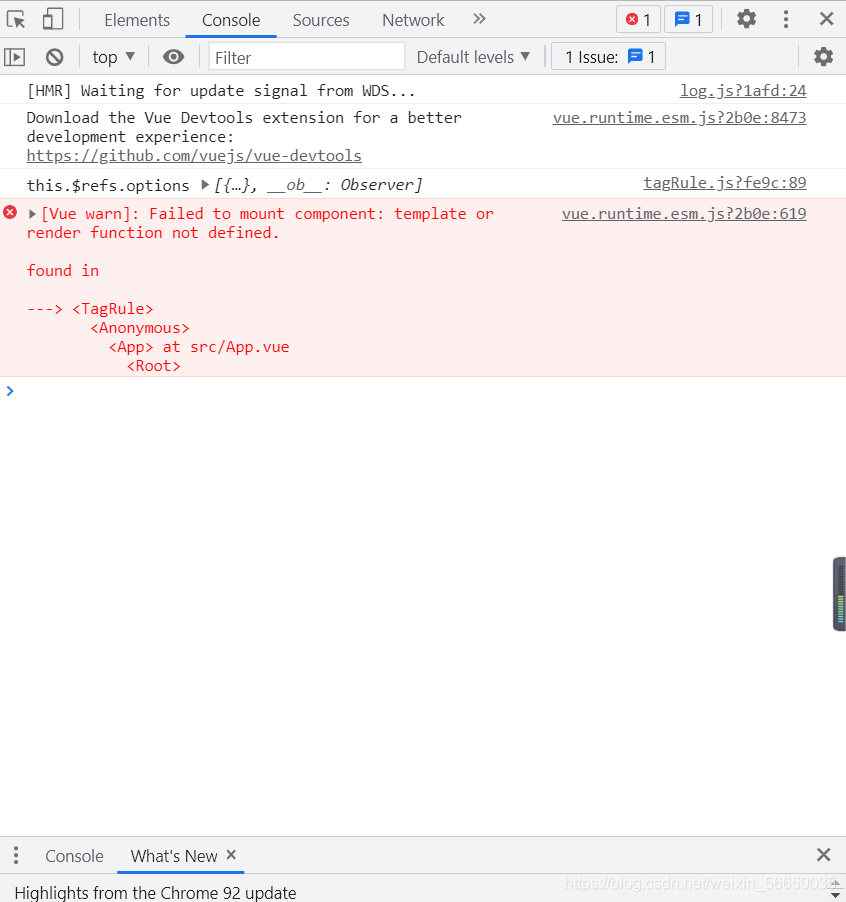Viewport: 846px width, 902px height.
Task: Open console settings on toolbar right
Action: (823, 57)
